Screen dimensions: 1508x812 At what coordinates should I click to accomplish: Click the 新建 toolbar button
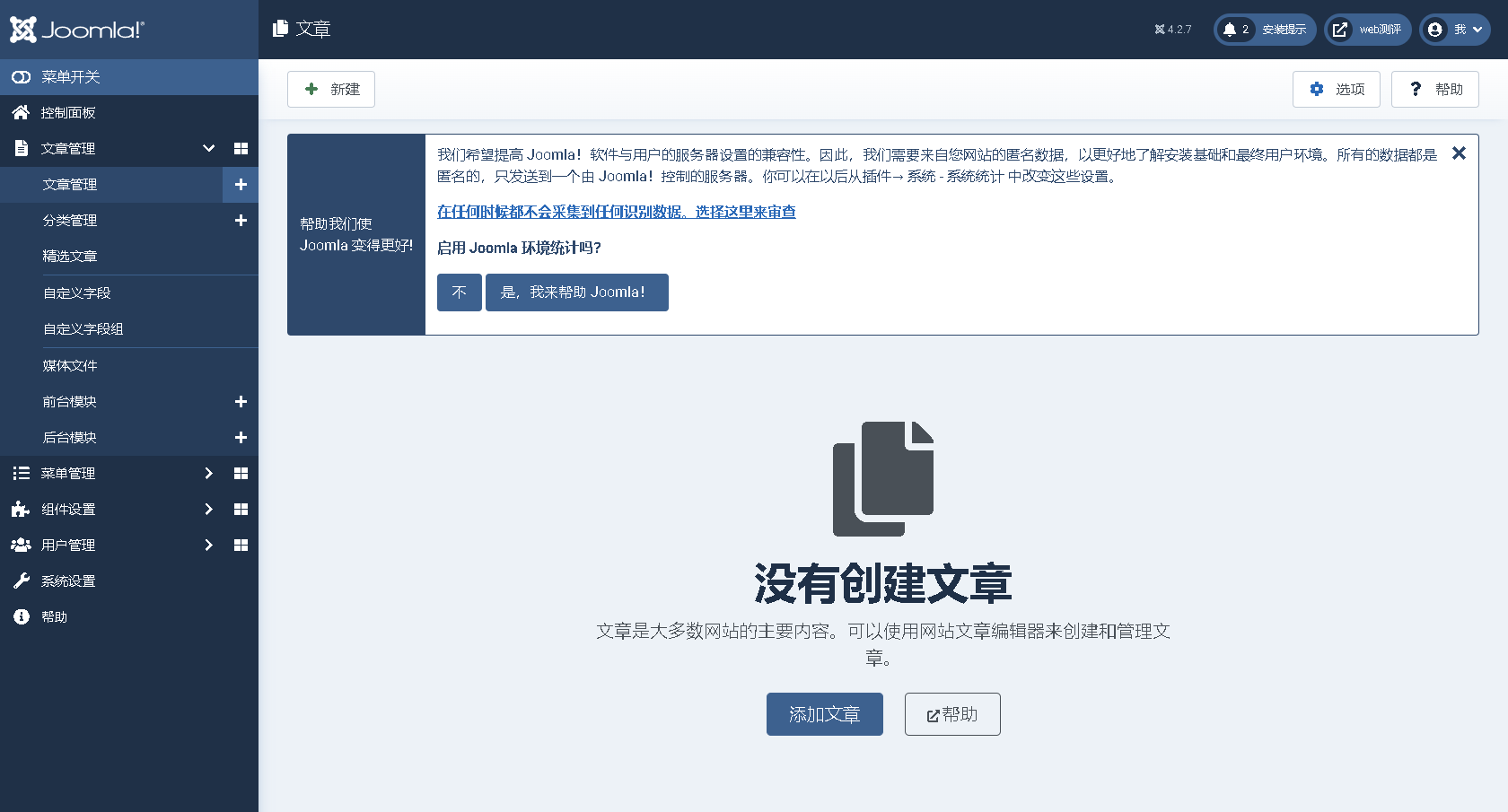[x=331, y=90]
